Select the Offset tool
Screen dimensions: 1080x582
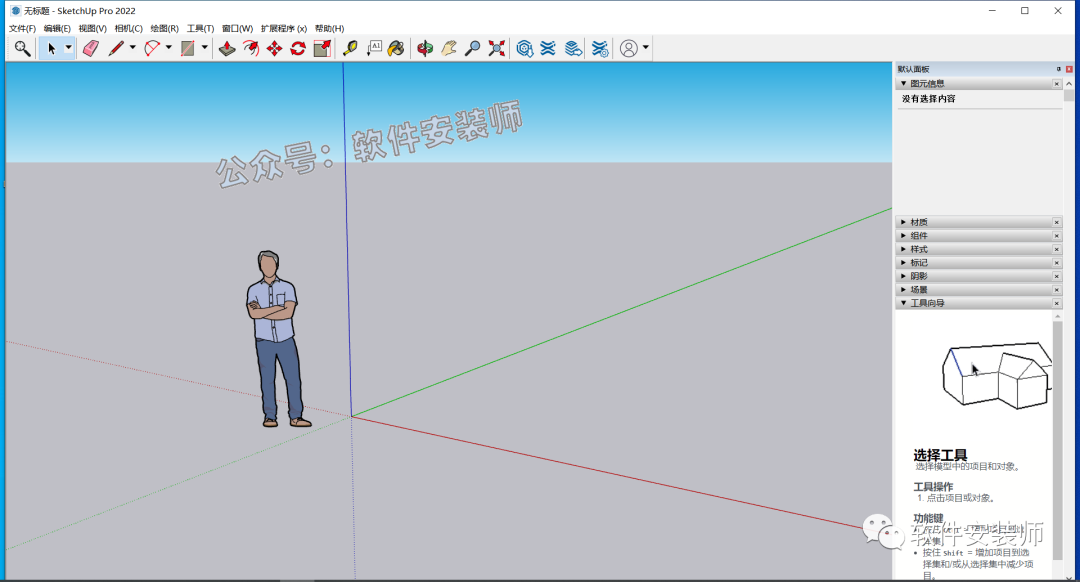(x=251, y=48)
